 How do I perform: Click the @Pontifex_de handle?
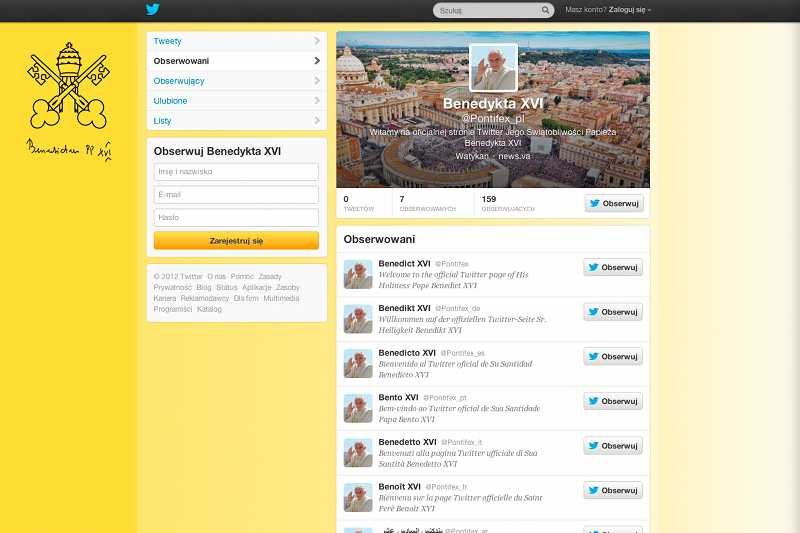coord(458,309)
